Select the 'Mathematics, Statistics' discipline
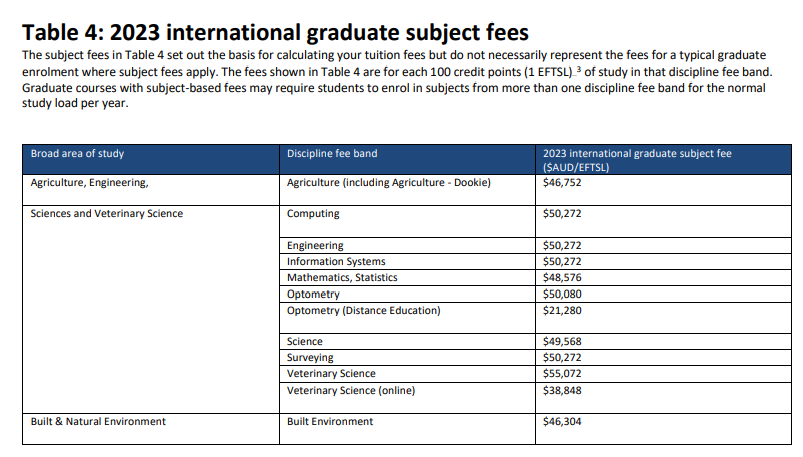 click(342, 278)
